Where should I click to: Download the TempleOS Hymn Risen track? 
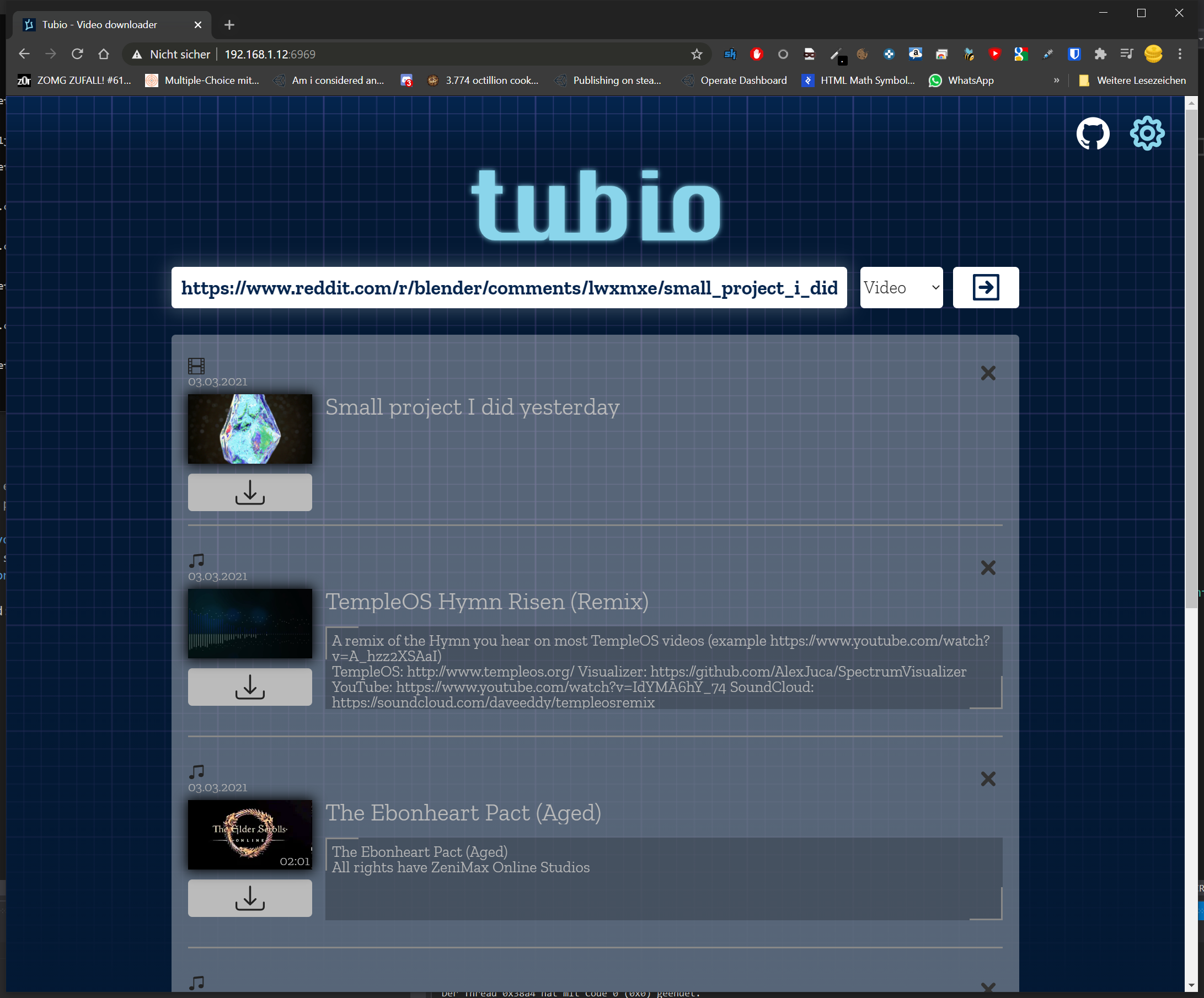(250, 686)
